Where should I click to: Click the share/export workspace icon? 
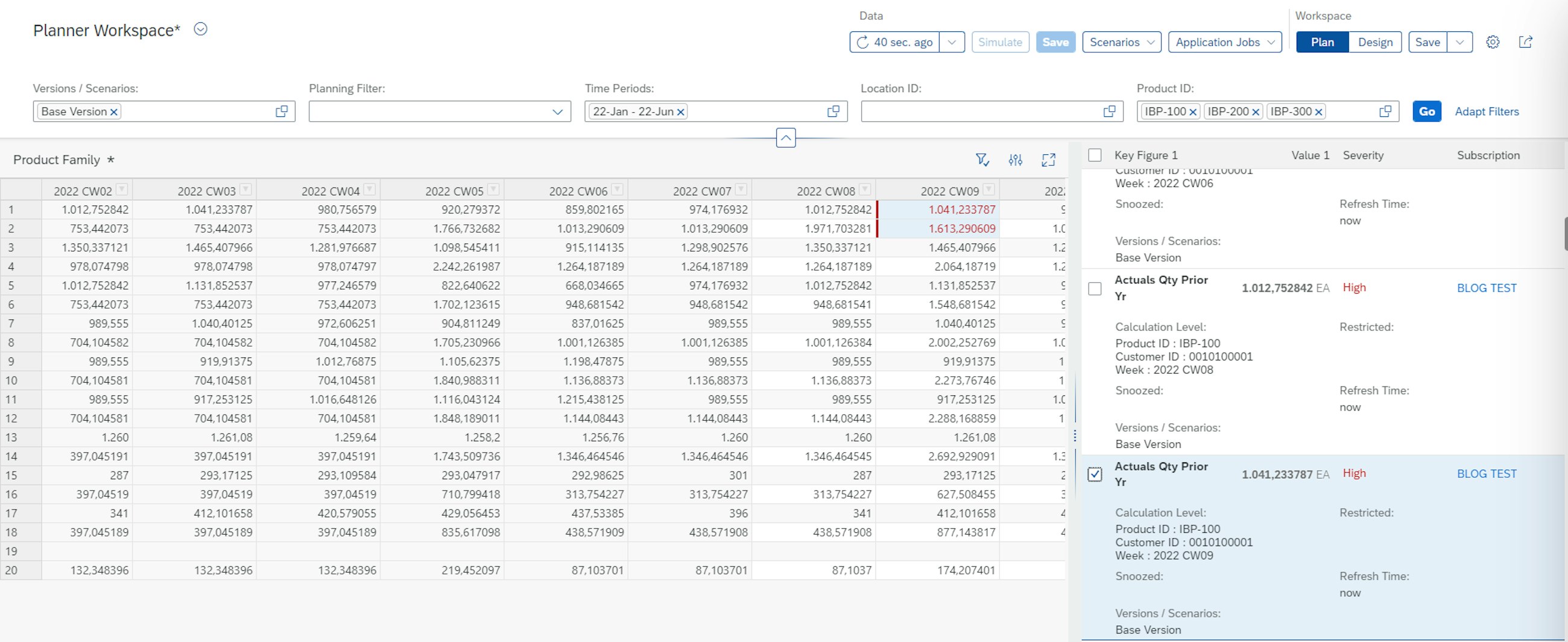[x=1525, y=42]
